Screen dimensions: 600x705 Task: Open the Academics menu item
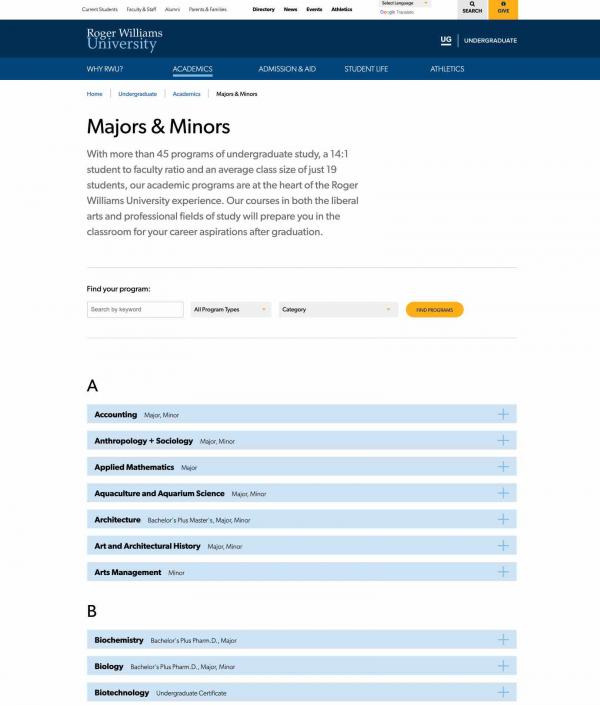[193, 69]
